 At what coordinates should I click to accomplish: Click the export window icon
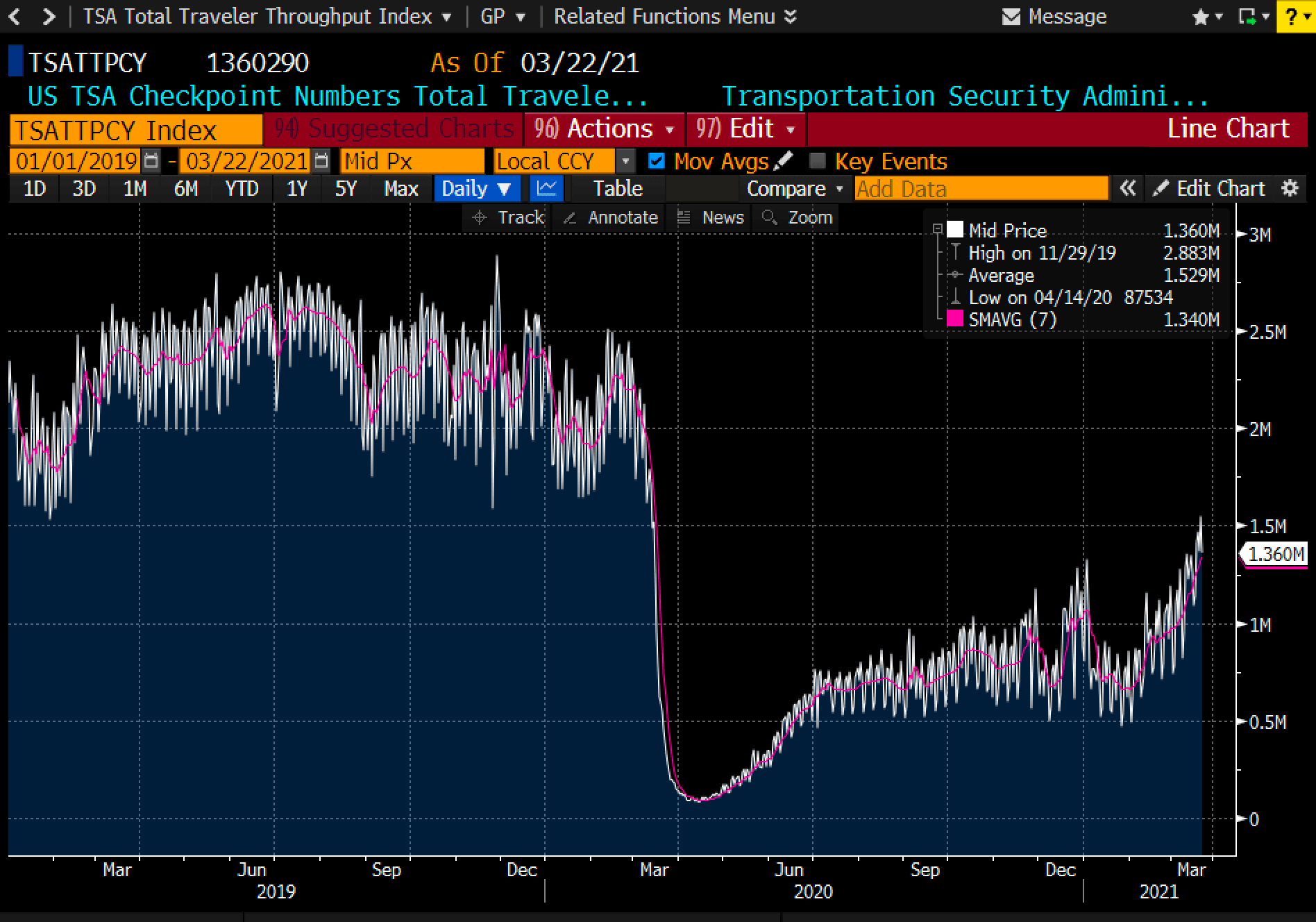pos(1249,17)
